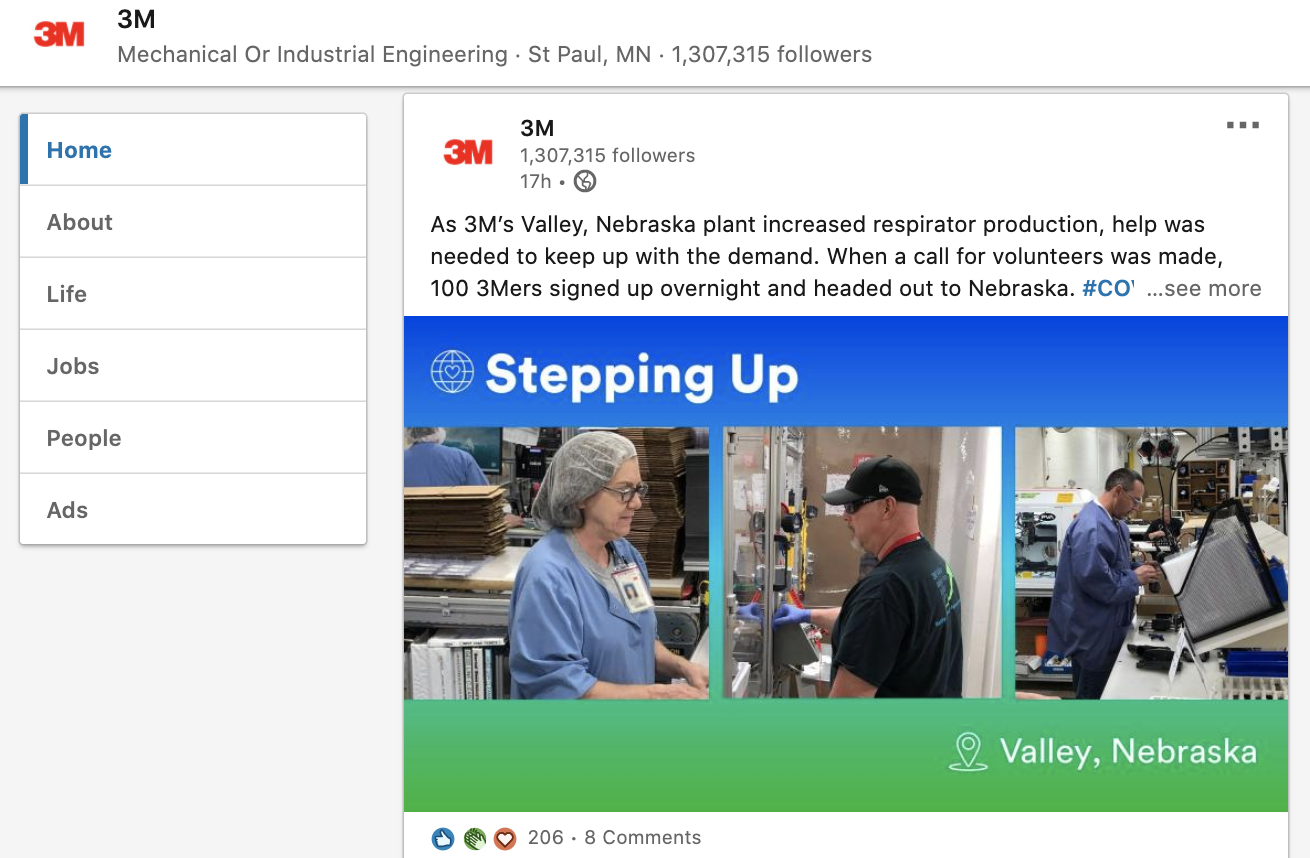The image size is (1310, 858).
Task: Select the Home tab in the sidebar
Action: tap(193, 150)
